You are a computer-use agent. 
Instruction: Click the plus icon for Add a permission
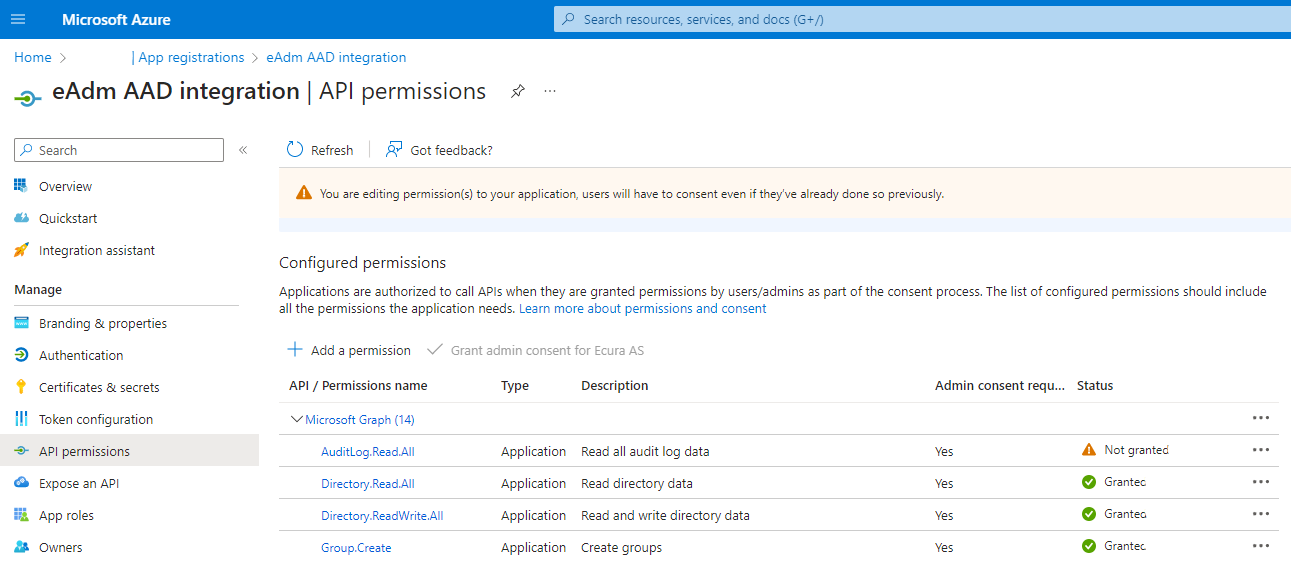pyautogui.click(x=295, y=350)
